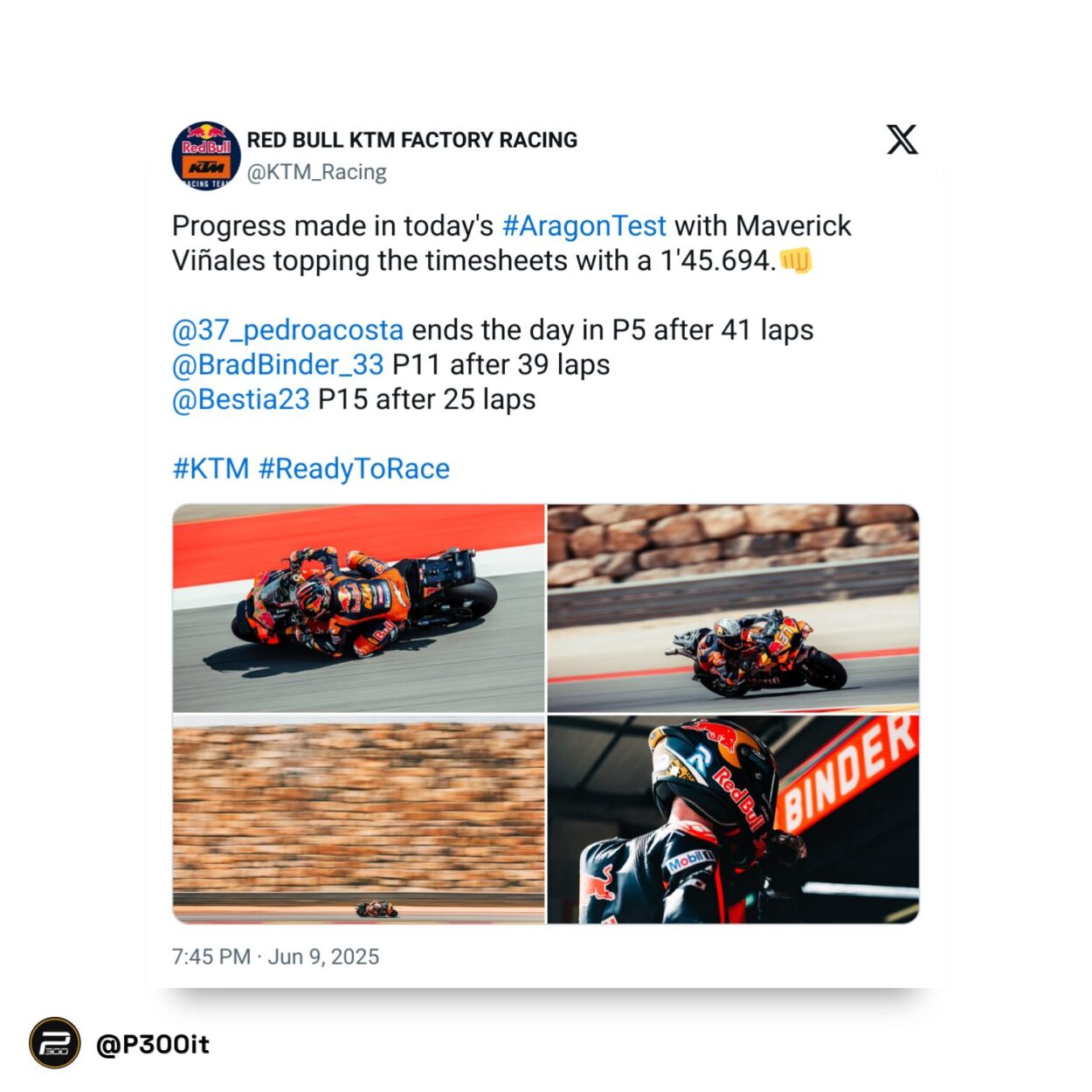Click the RED BULL KTM FACTORY RACING name
The image size is (1092, 1092).
point(412,140)
